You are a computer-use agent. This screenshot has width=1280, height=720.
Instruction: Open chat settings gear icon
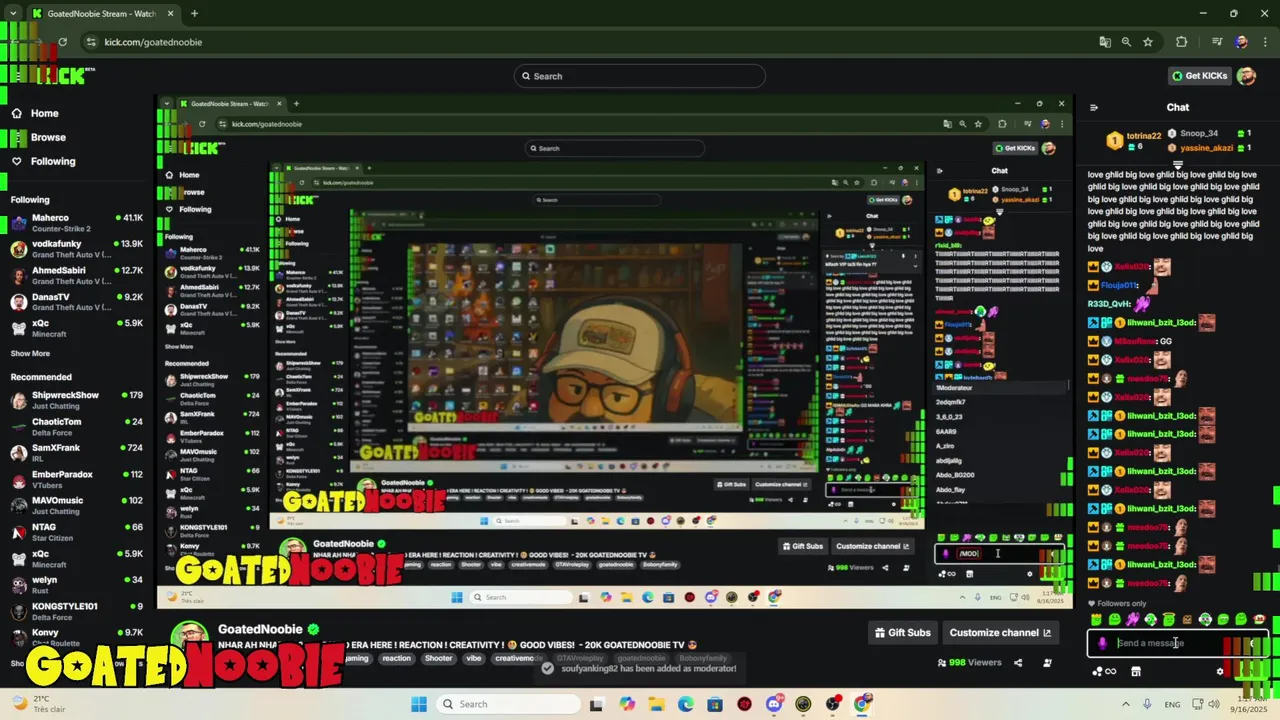pyautogui.click(x=1220, y=671)
